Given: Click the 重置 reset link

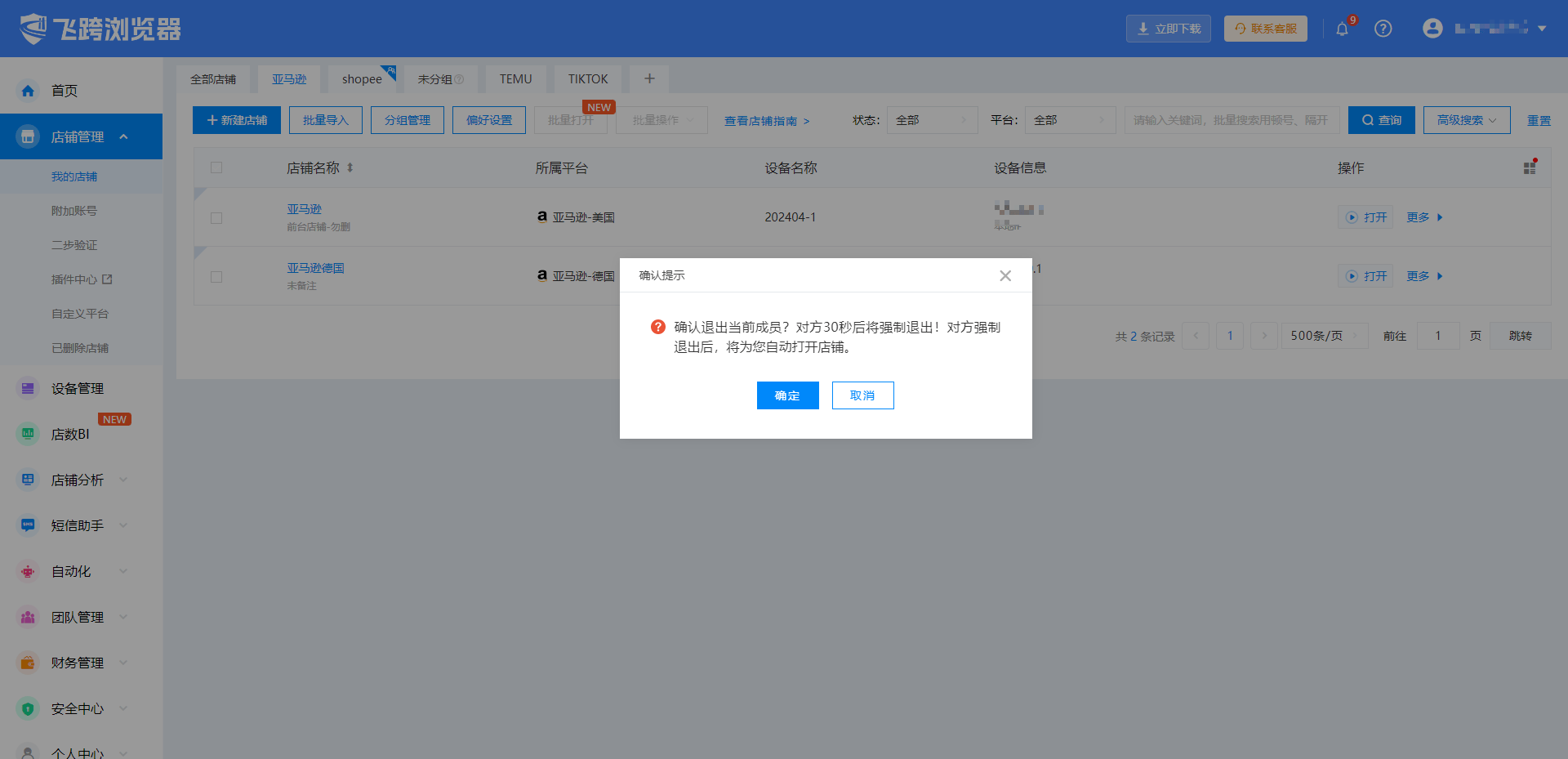Looking at the screenshot, I should (1539, 121).
